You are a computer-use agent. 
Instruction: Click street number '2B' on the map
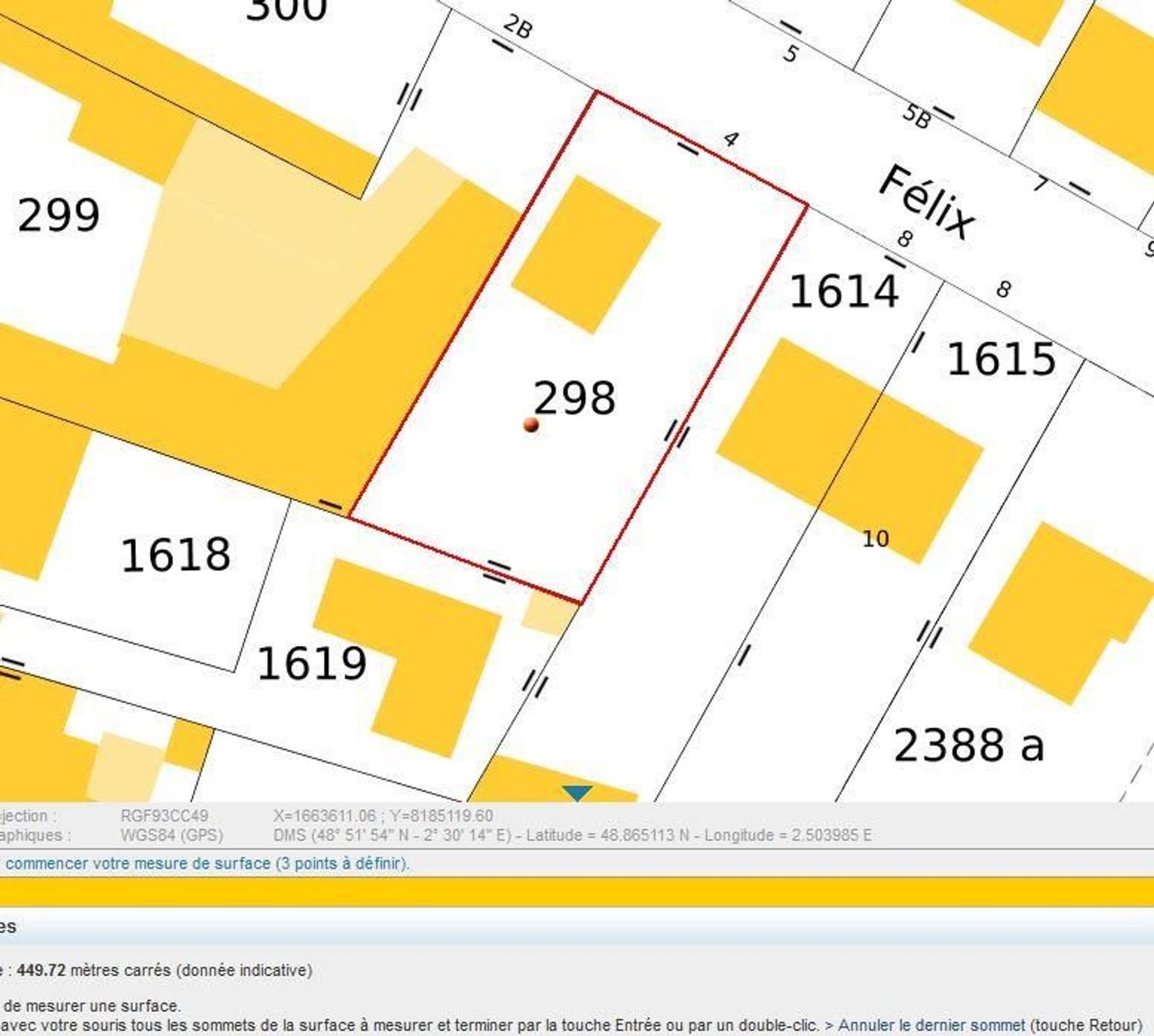(x=518, y=28)
